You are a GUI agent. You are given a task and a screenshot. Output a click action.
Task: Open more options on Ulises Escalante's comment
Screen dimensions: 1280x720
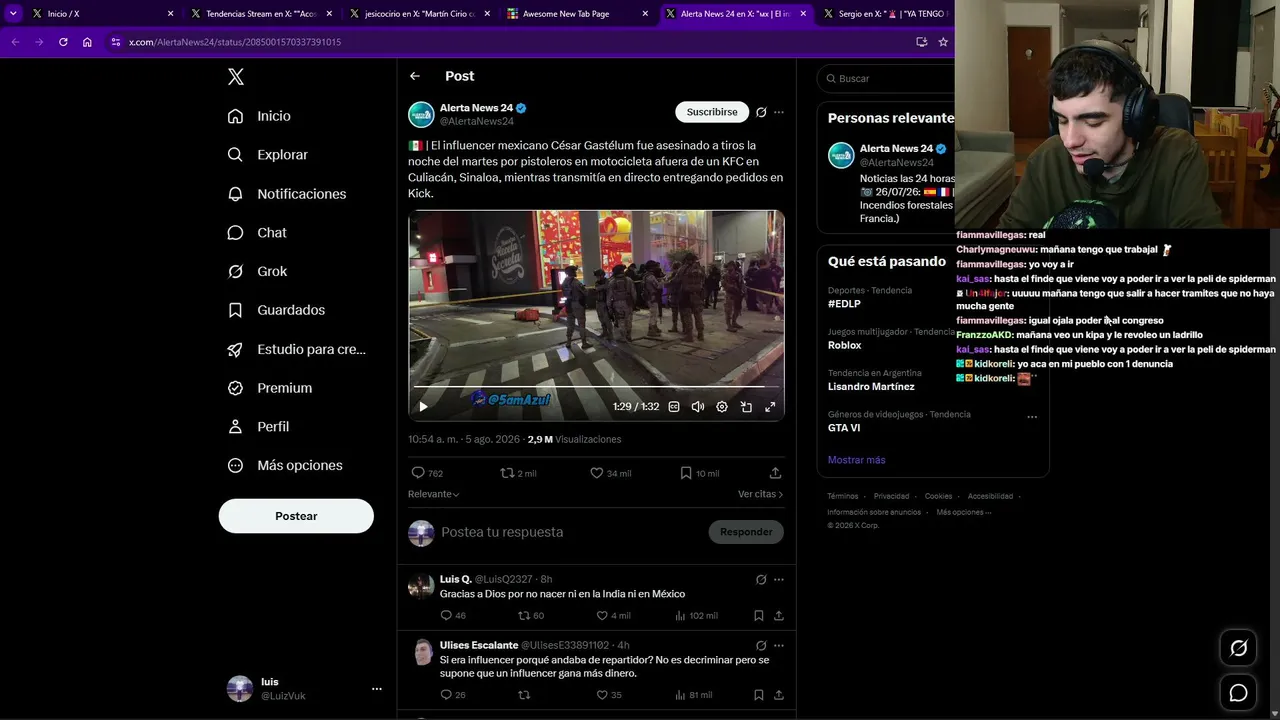779,645
